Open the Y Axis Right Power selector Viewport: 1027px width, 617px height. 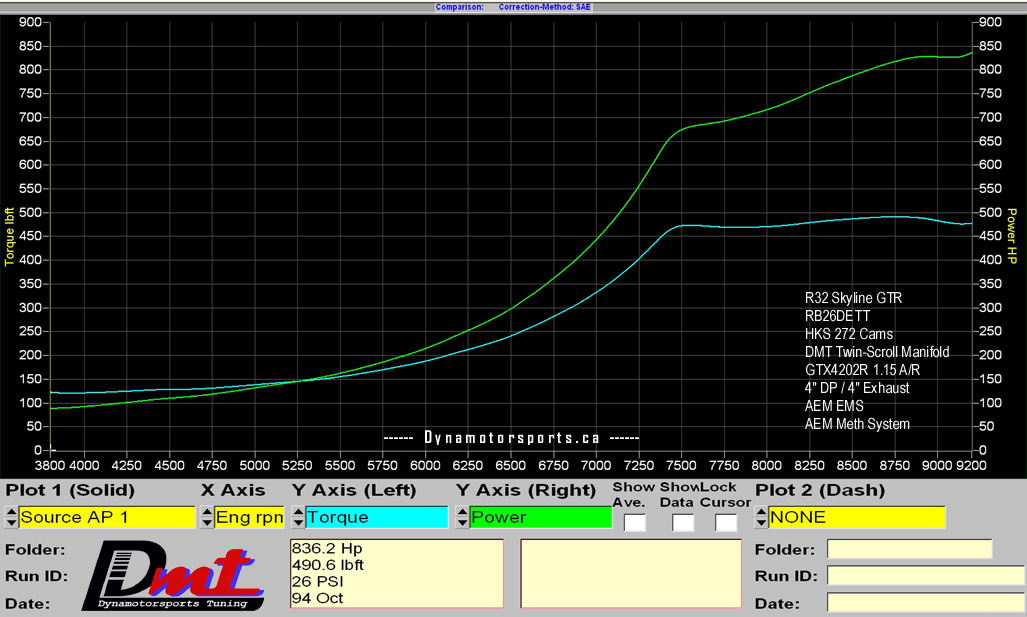coord(540,517)
